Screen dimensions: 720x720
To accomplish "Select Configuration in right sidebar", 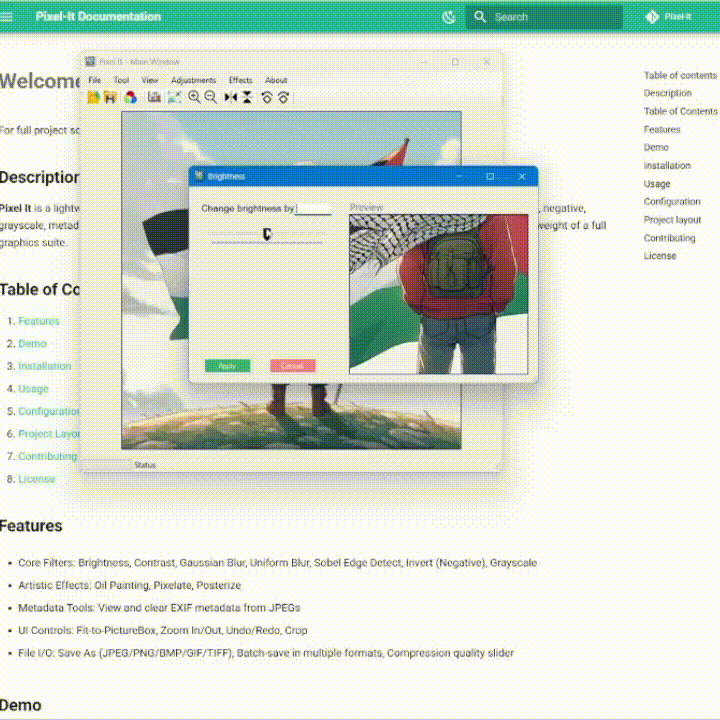I will 672,202.
